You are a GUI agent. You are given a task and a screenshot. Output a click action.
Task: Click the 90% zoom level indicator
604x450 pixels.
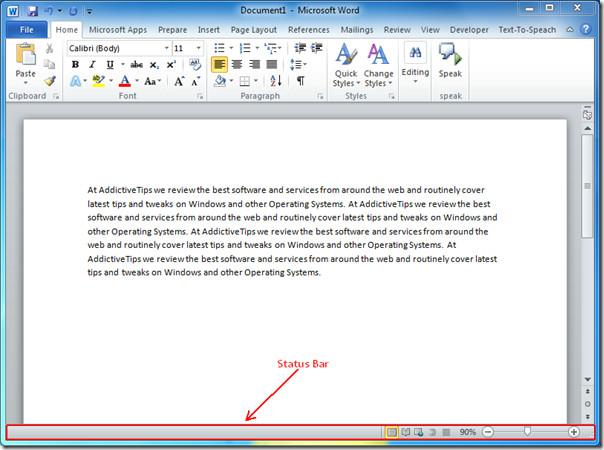tap(467, 432)
